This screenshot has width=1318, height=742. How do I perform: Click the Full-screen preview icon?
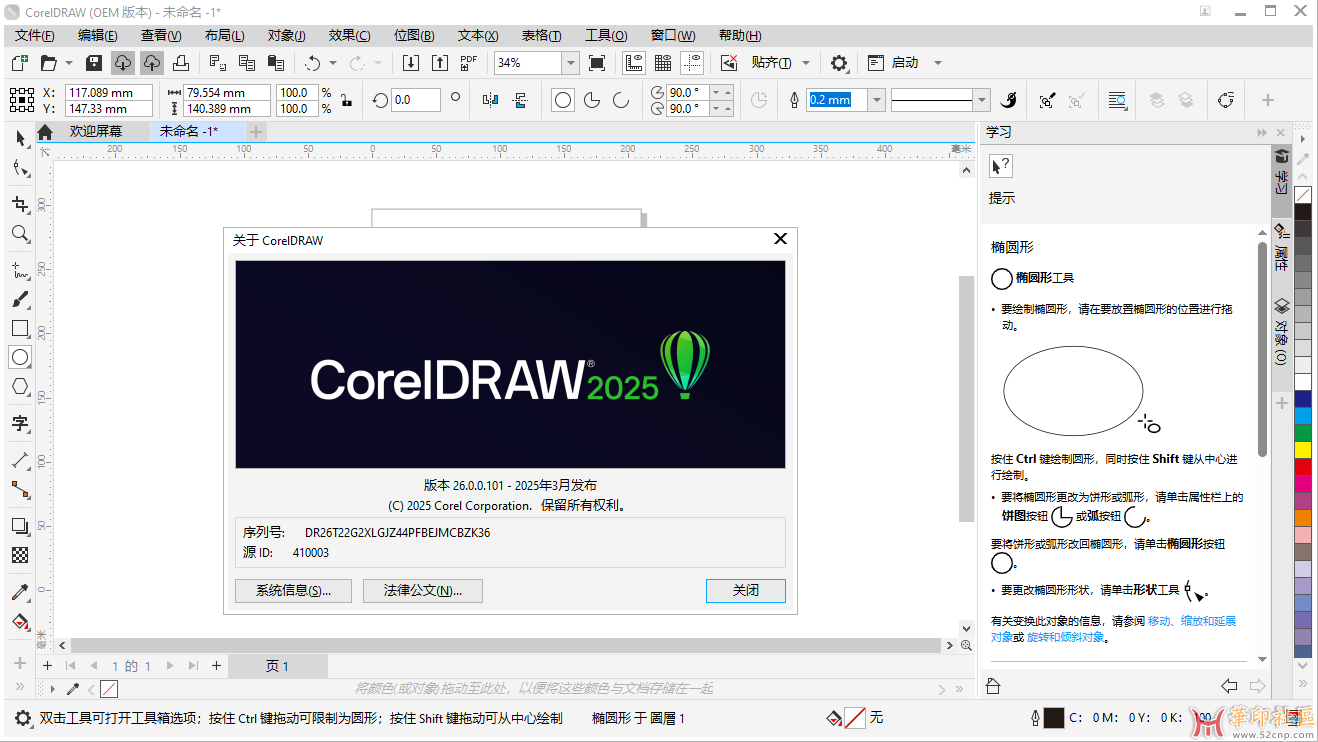tap(597, 63)
